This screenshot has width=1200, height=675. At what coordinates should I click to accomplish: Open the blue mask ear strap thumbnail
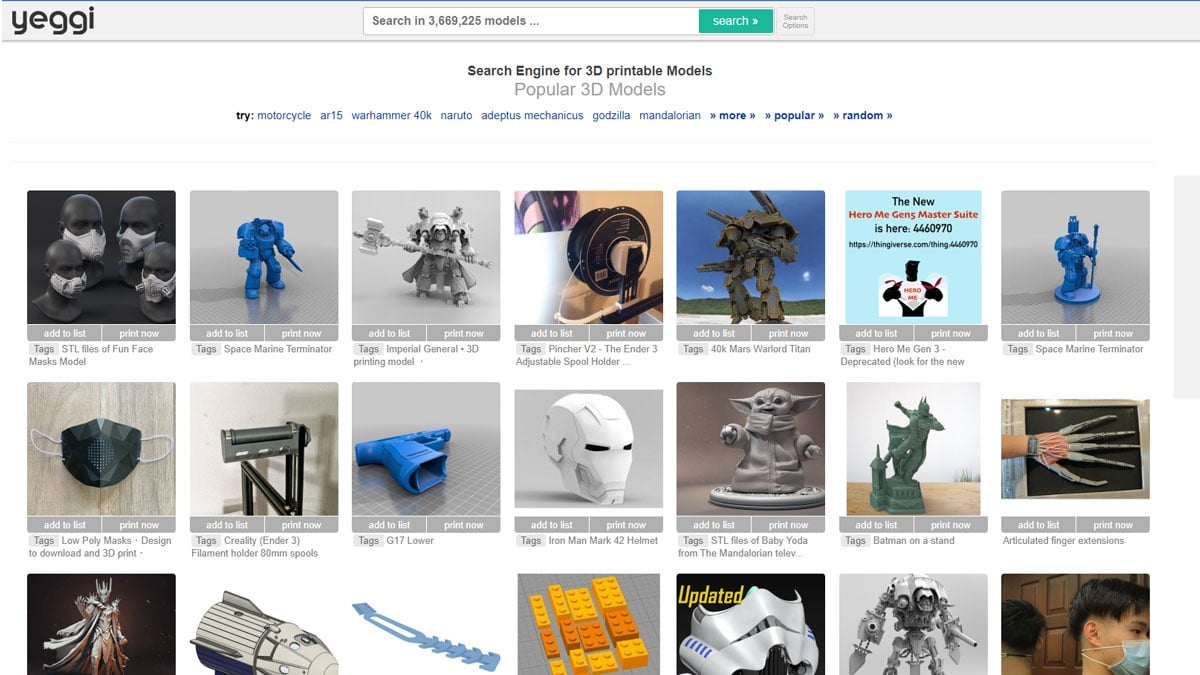click(426, 635)
